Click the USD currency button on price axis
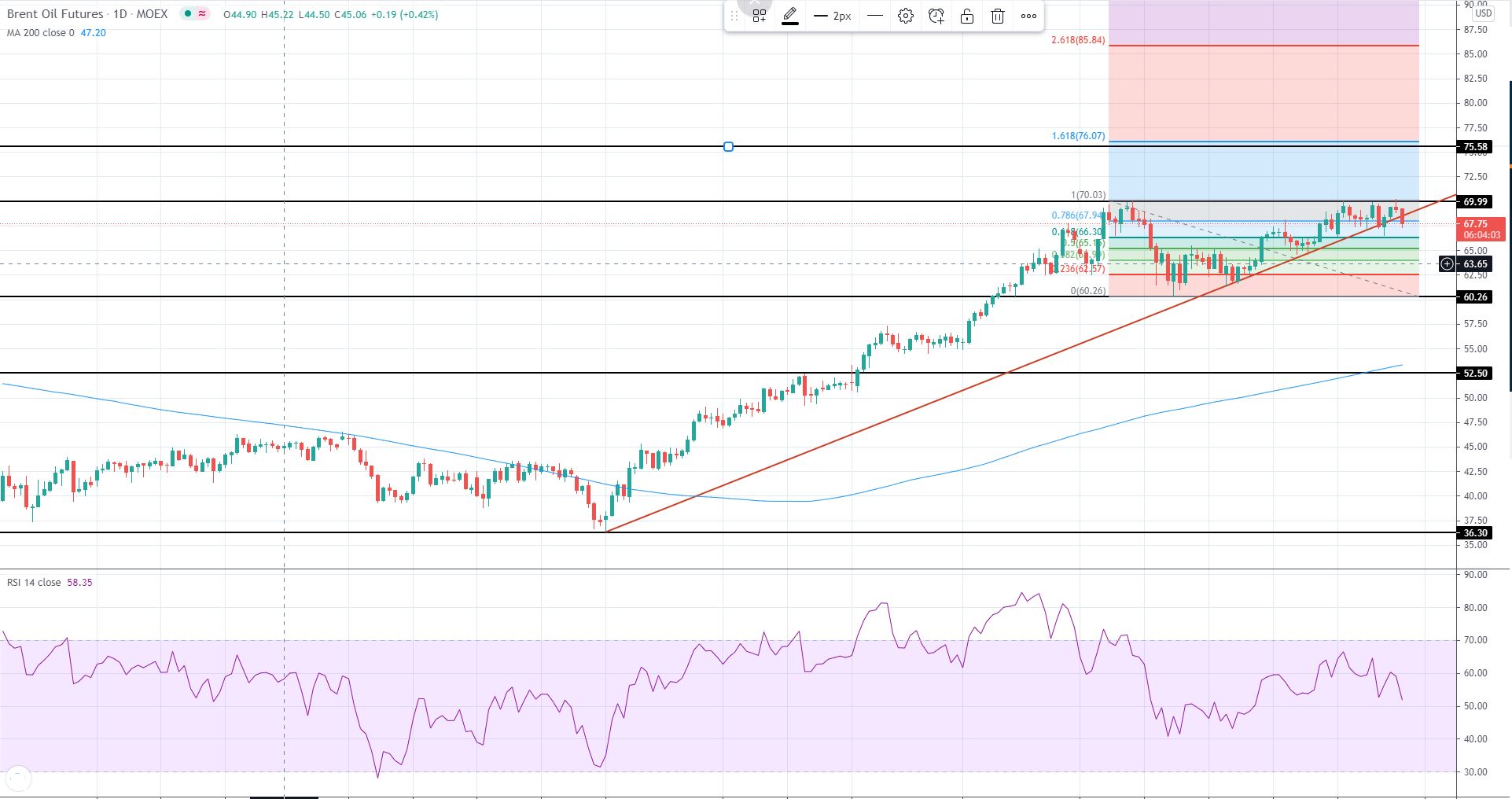Image resolution: width=1512 pixels, height=799 pixels. click(x=1483, y=13)
